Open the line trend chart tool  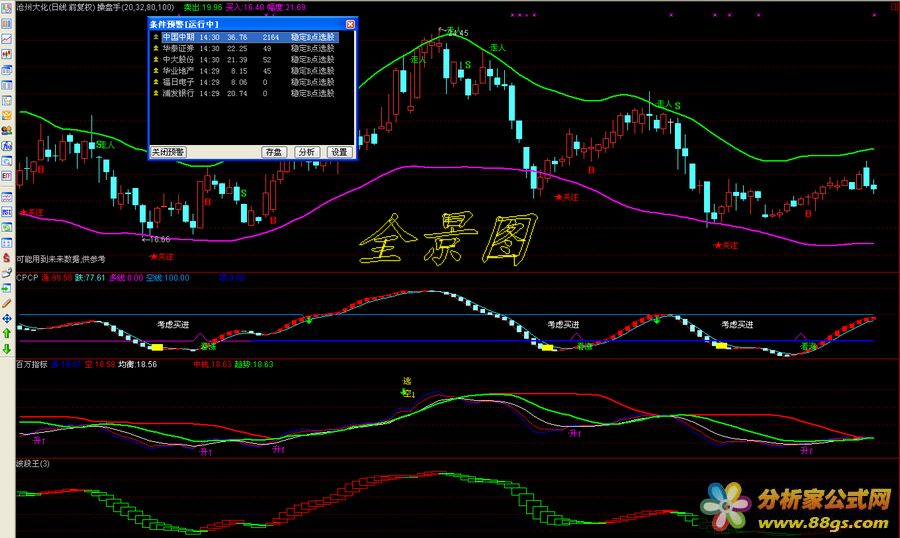[x=6, y=38]
